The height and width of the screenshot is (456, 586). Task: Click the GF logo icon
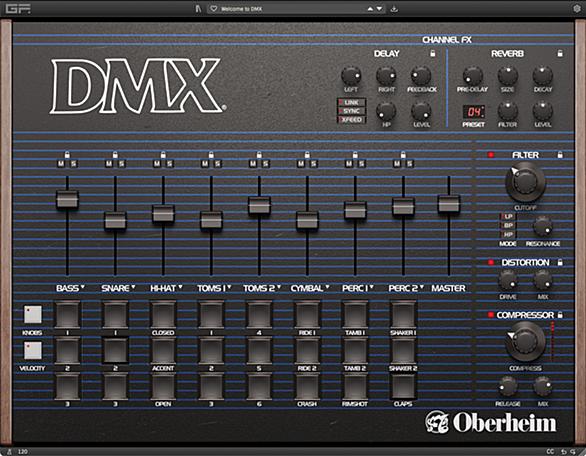(18, 8)
